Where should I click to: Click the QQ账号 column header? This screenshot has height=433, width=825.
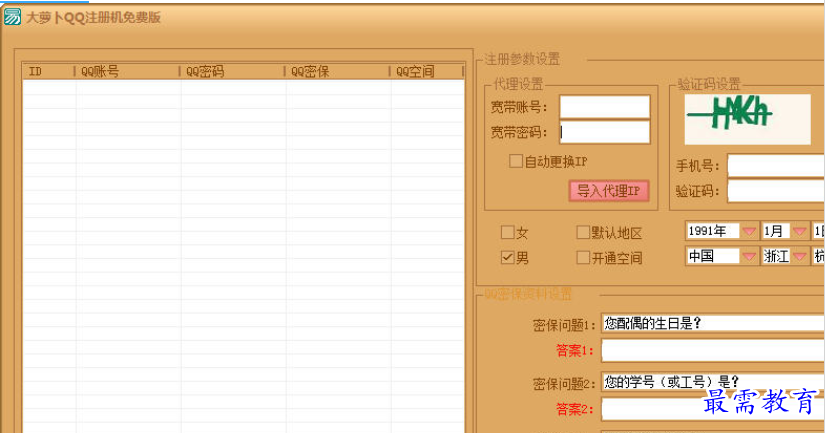[127, 71]
